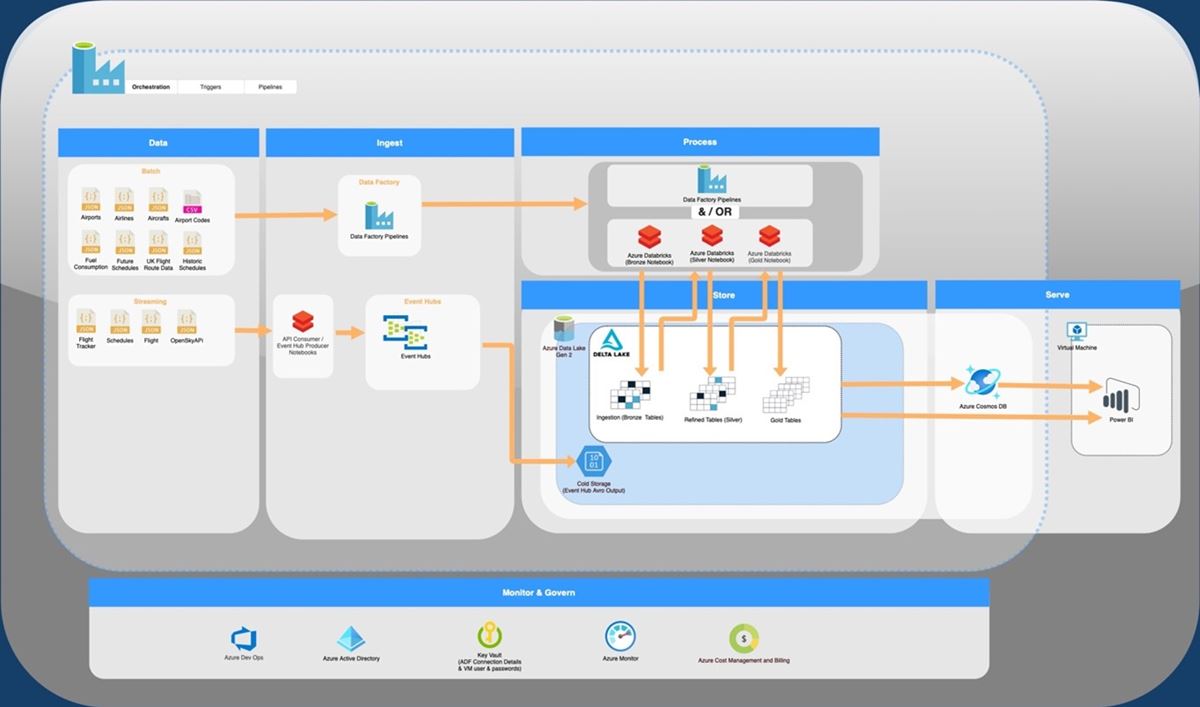
Task: Click the orange Data Factory group title
Action: pos(378,183)
